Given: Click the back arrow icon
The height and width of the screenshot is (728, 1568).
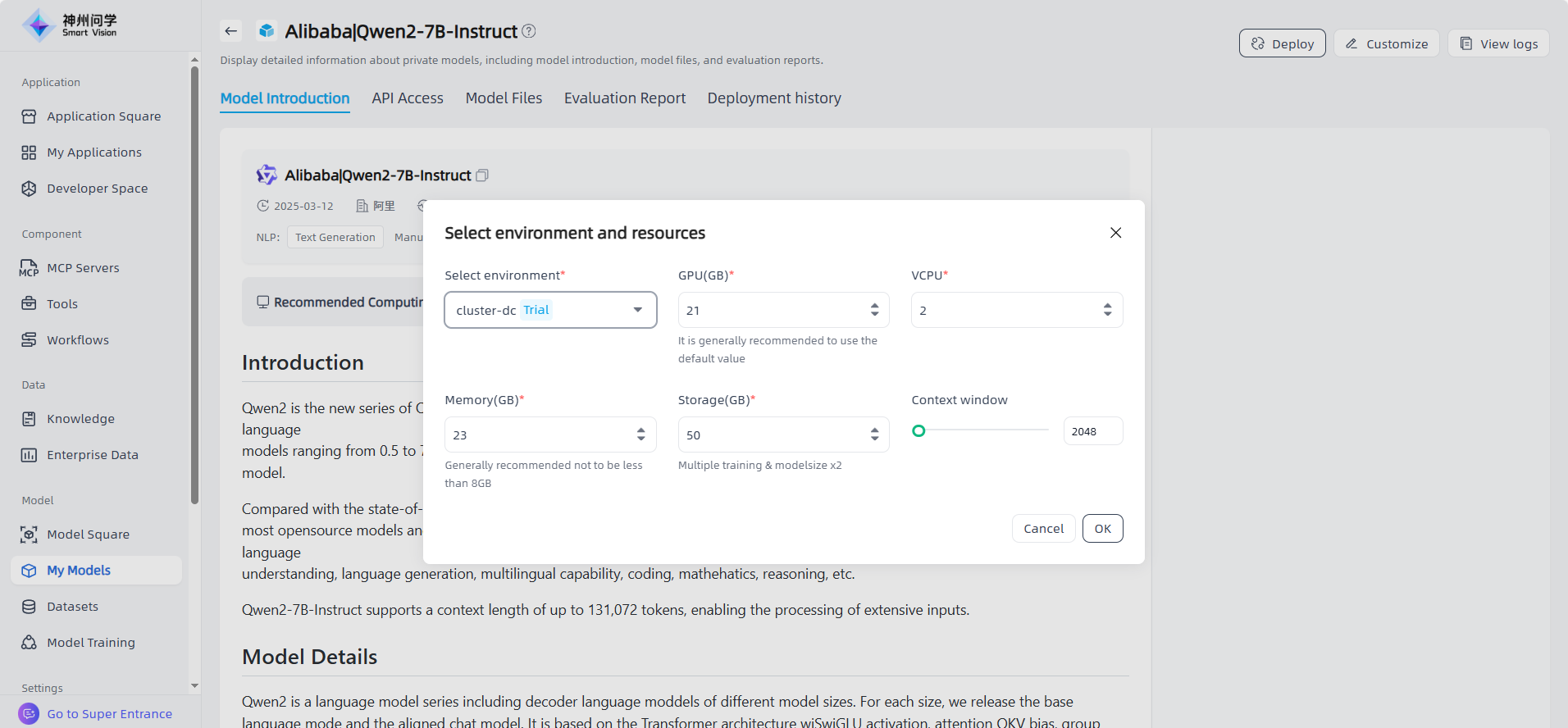Looking at the screenshot, I should click(x=230, y=31).
